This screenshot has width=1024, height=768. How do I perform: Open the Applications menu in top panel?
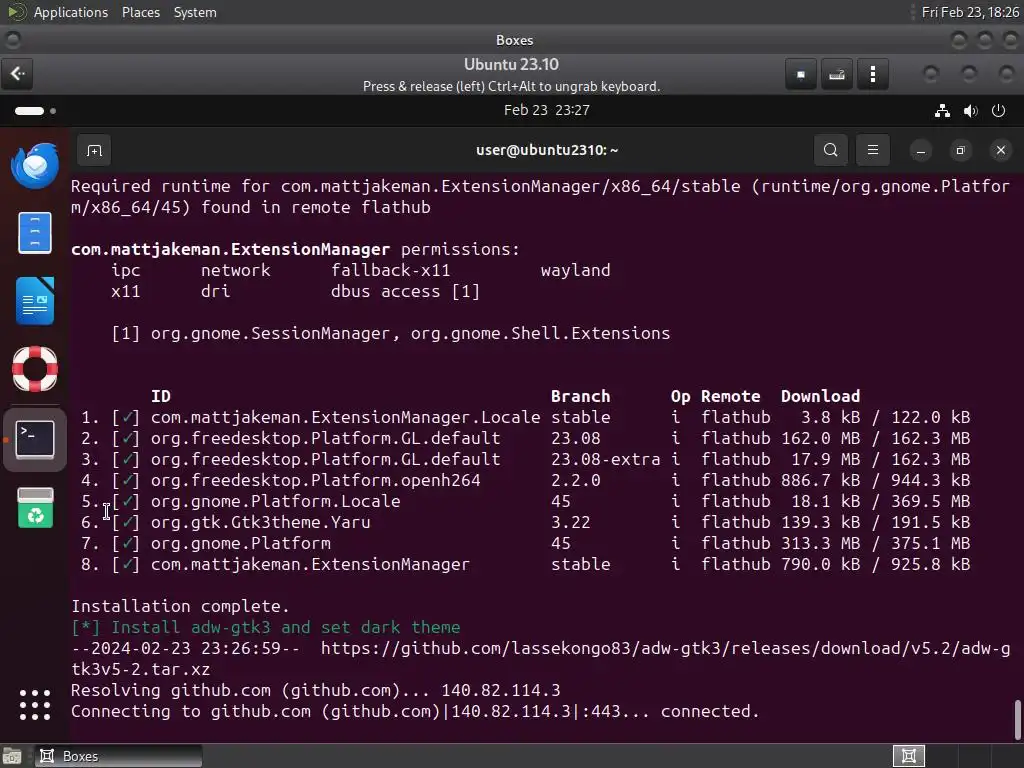coord(71,12)
